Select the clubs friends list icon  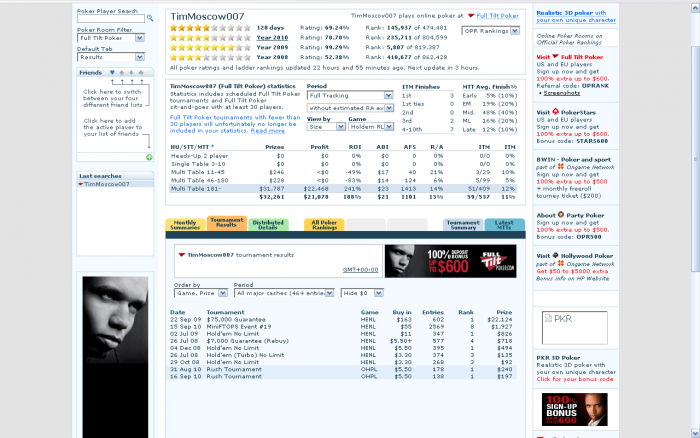point(141,72)
